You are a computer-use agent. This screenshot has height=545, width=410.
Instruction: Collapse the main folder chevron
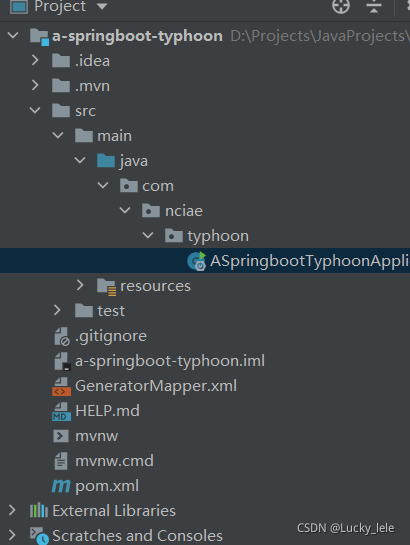click(x=58, y=135)
